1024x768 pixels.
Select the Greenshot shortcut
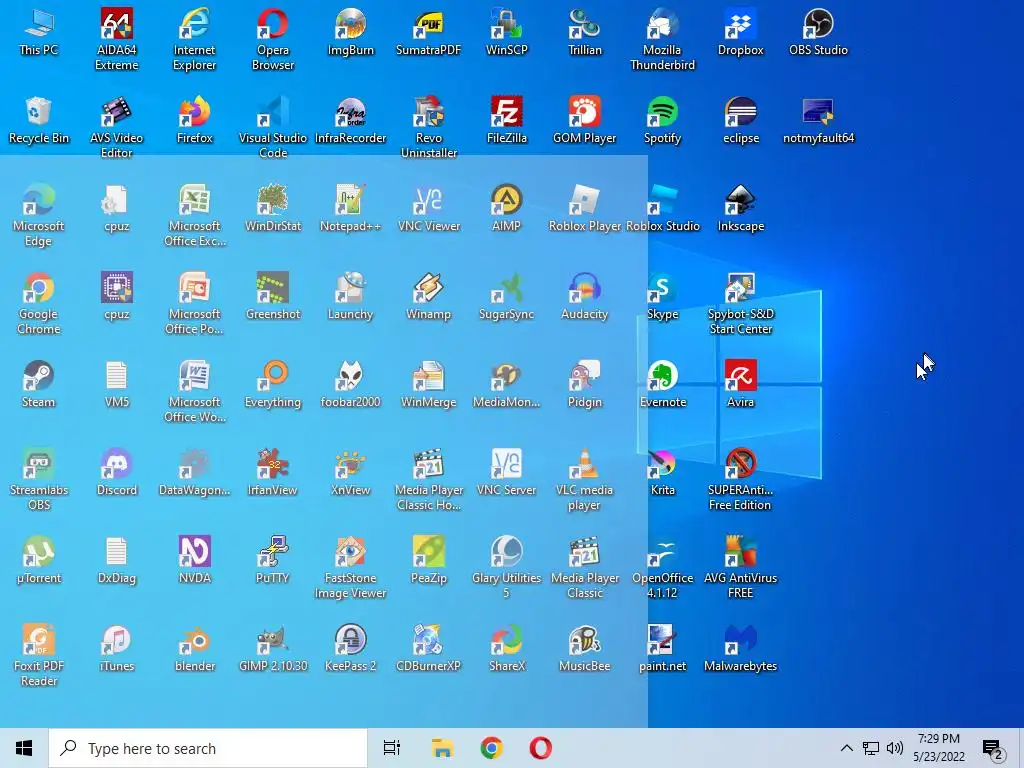tap(273, 297)
